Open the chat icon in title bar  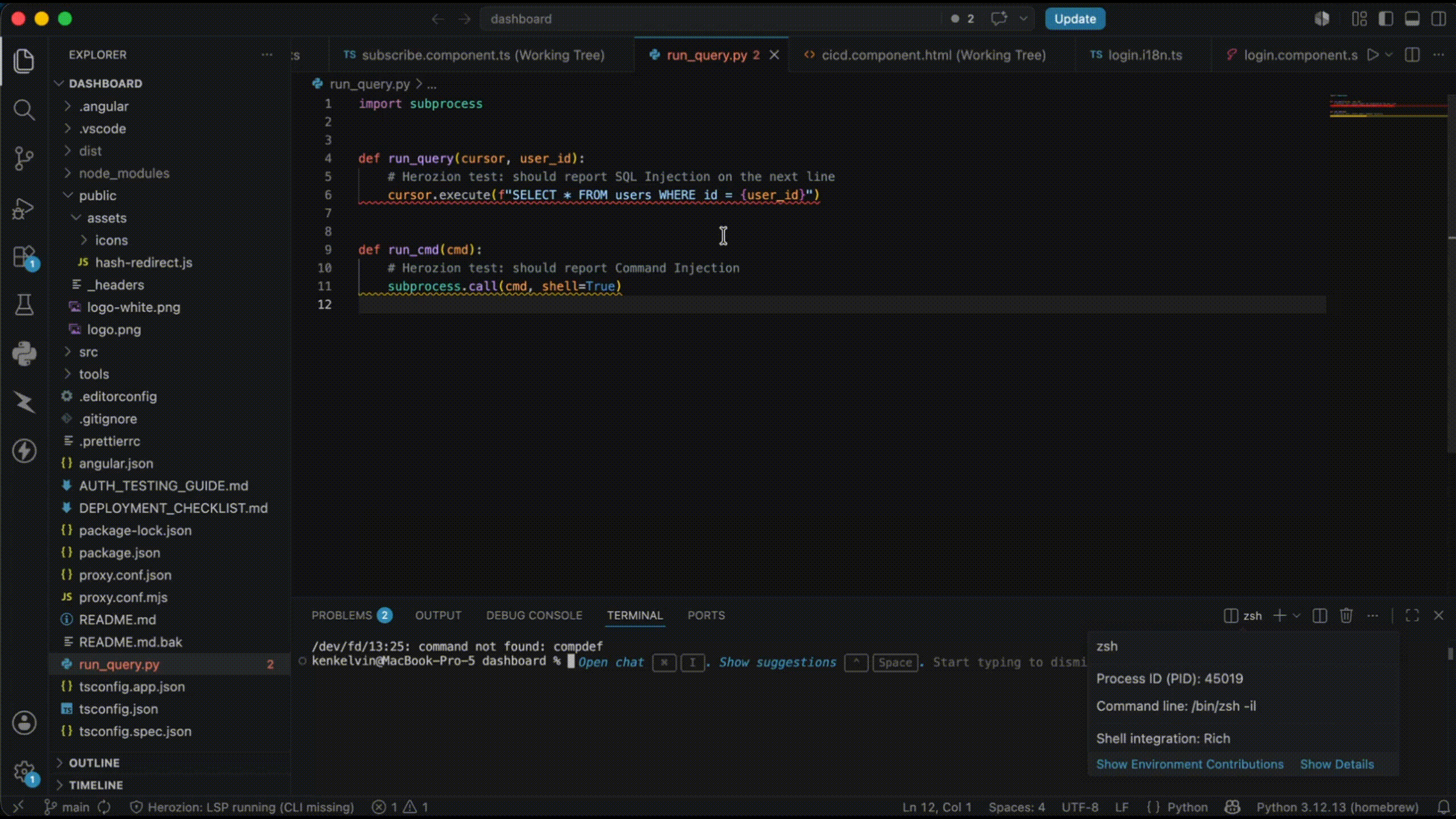[999, 19]
